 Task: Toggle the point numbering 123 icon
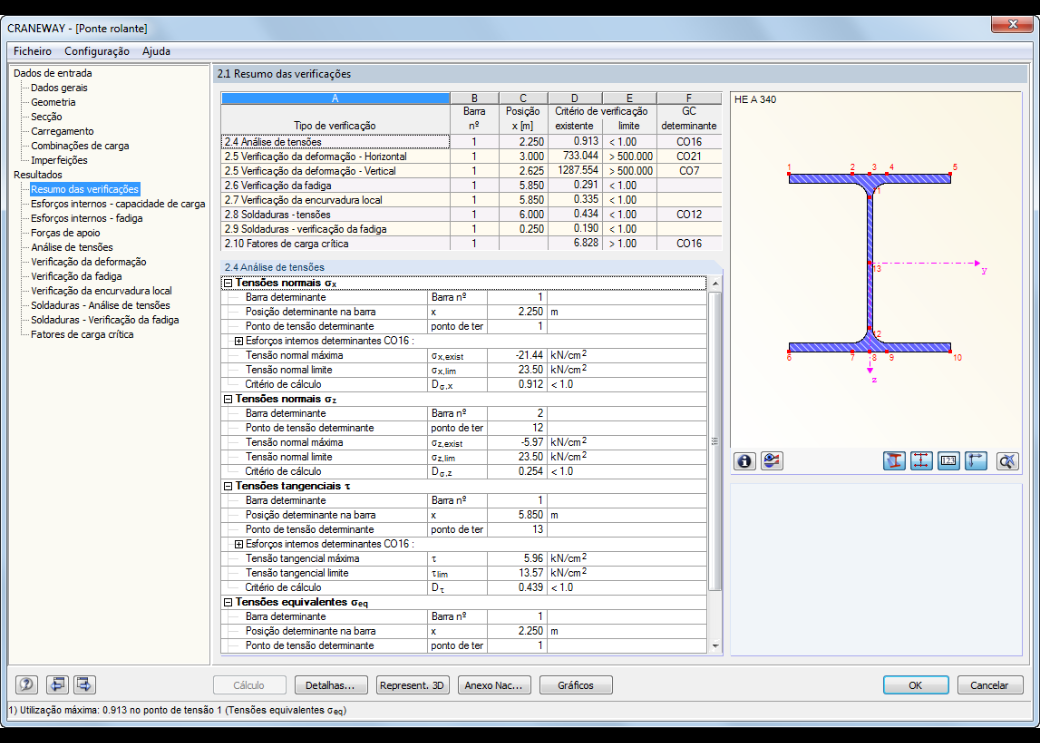tap(948, 461)
